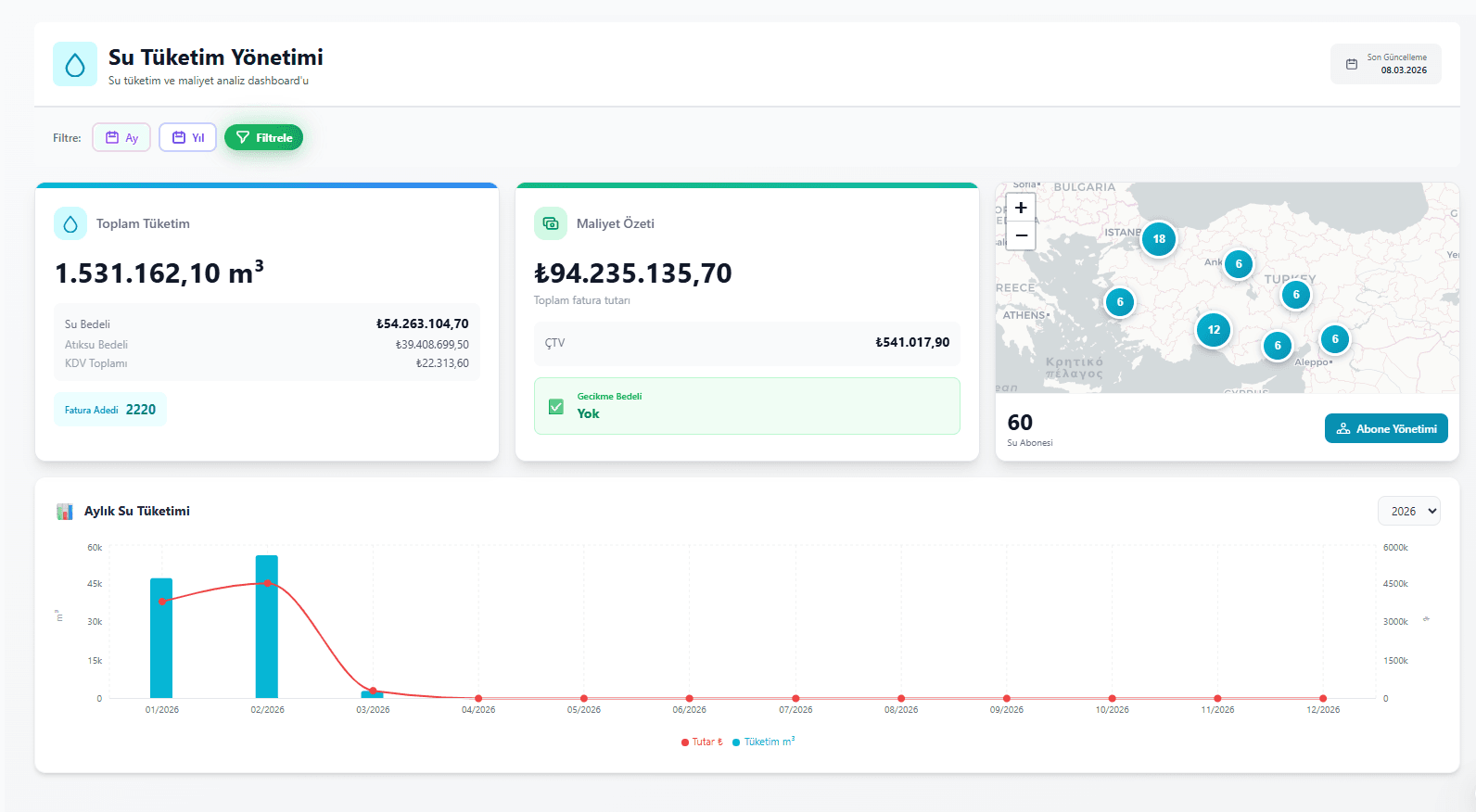Open Abone Yönetimi subscriber management
The image size is (1476, 812).
[1386, 428]
